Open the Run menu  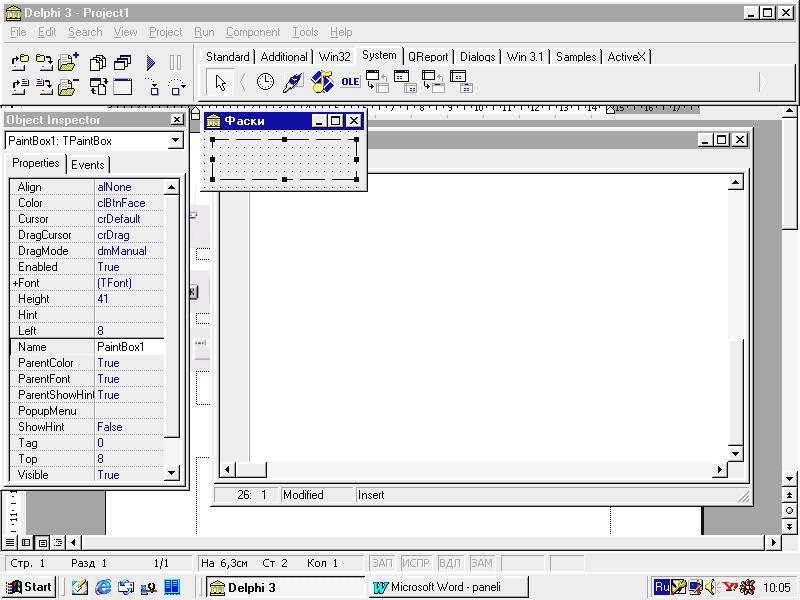(204, 32)
